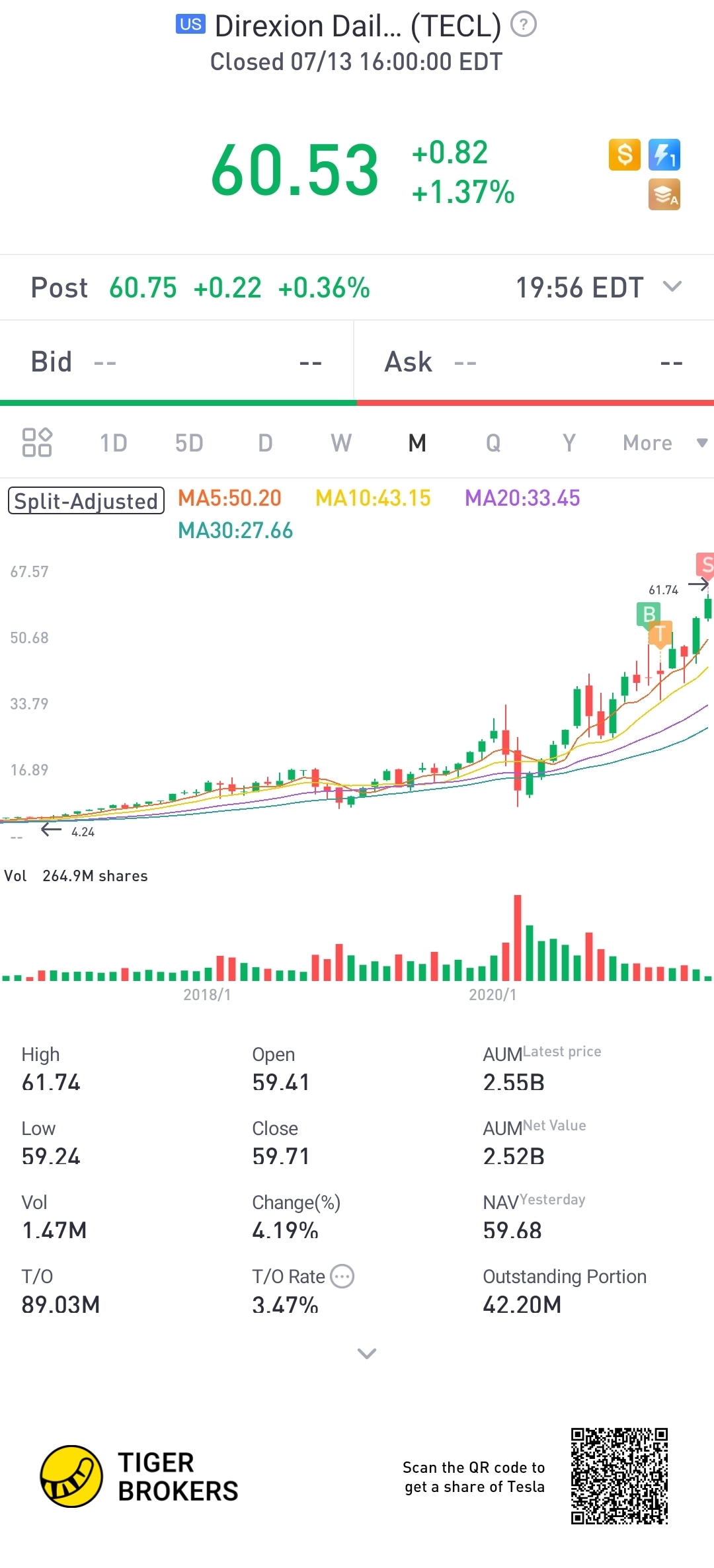Tap the Change(%) 4.19% value

[286, 1230]
